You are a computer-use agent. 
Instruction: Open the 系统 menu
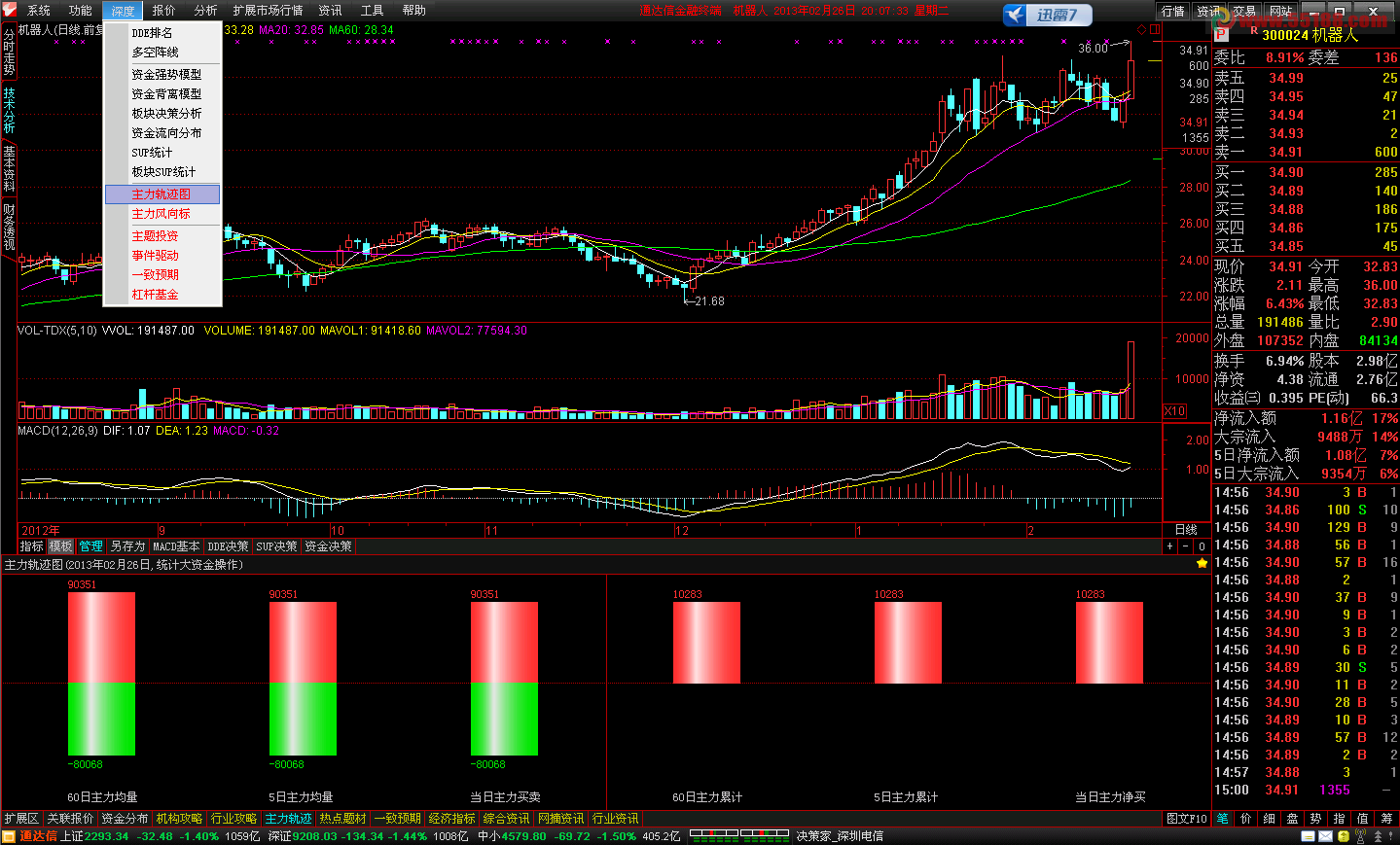[39, 11]
